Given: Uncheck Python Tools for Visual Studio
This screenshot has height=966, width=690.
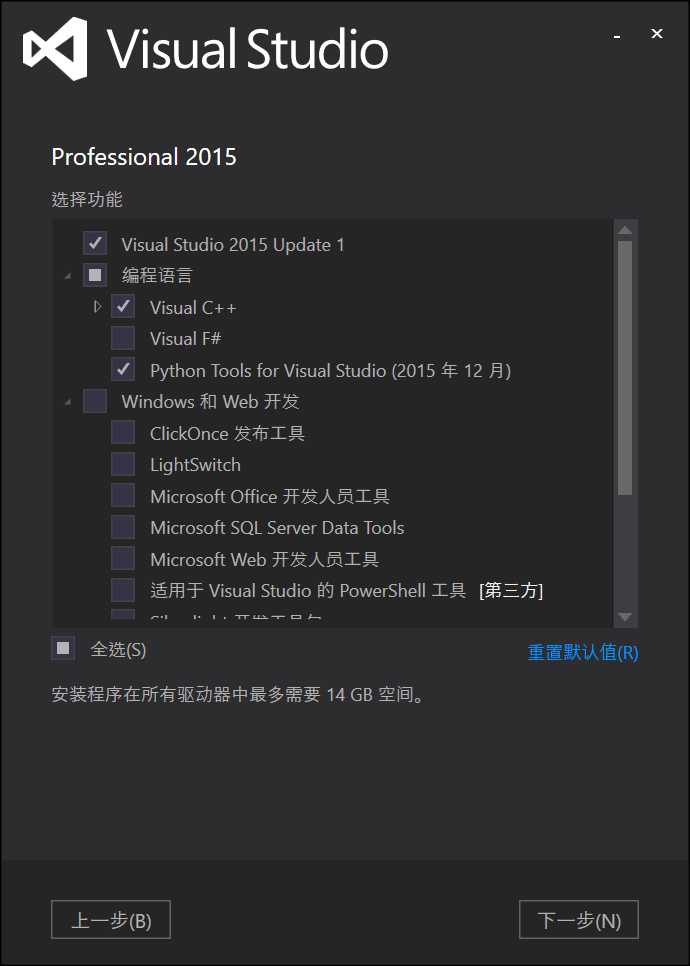Looking at the screenshot, I should tap(123, 370).
